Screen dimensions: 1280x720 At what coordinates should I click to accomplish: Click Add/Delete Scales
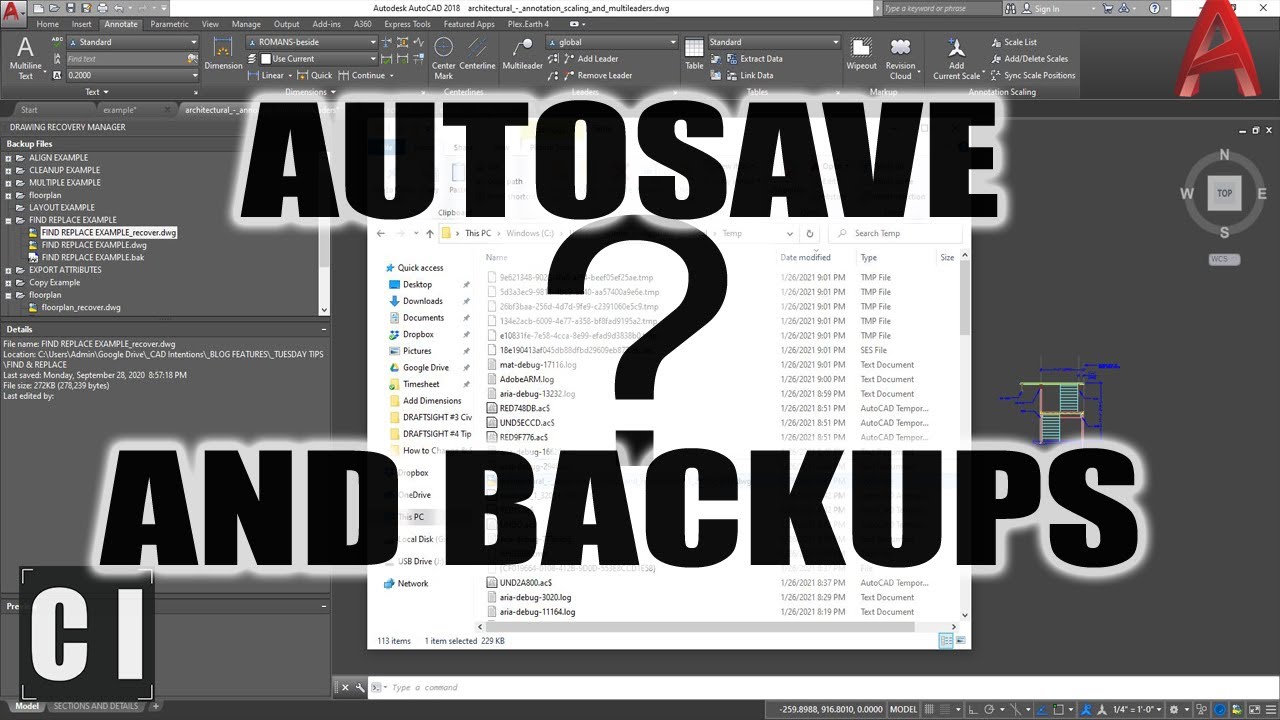1028,59
